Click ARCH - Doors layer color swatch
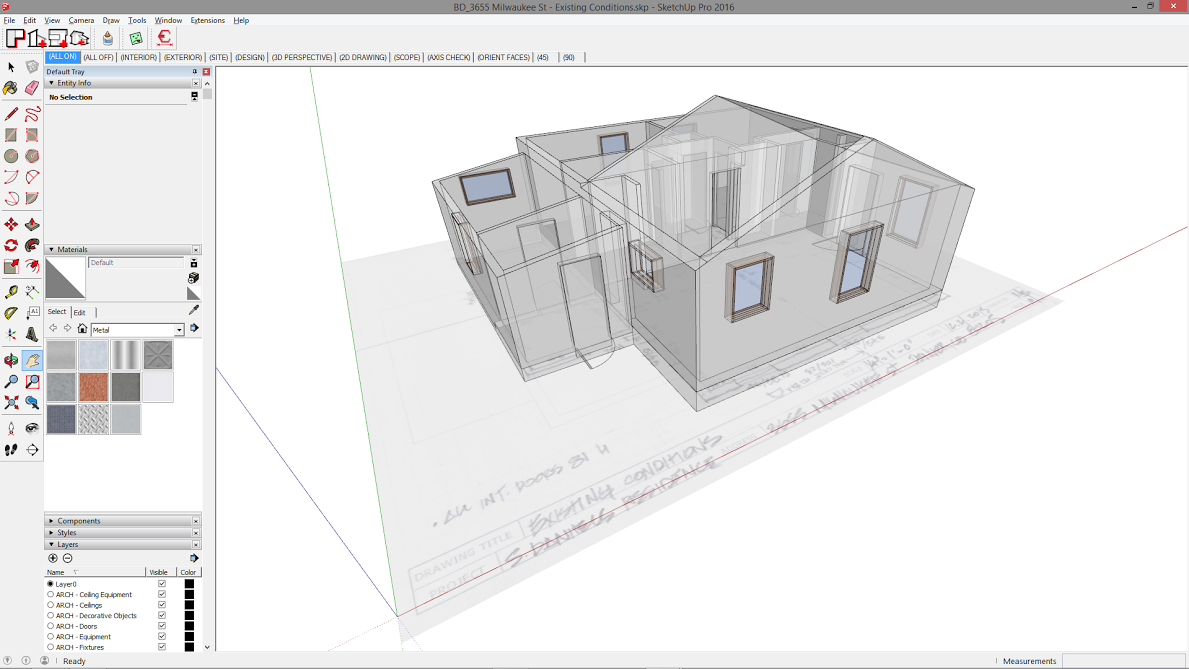Screen dimensions: 1189x669 (189, 627)
